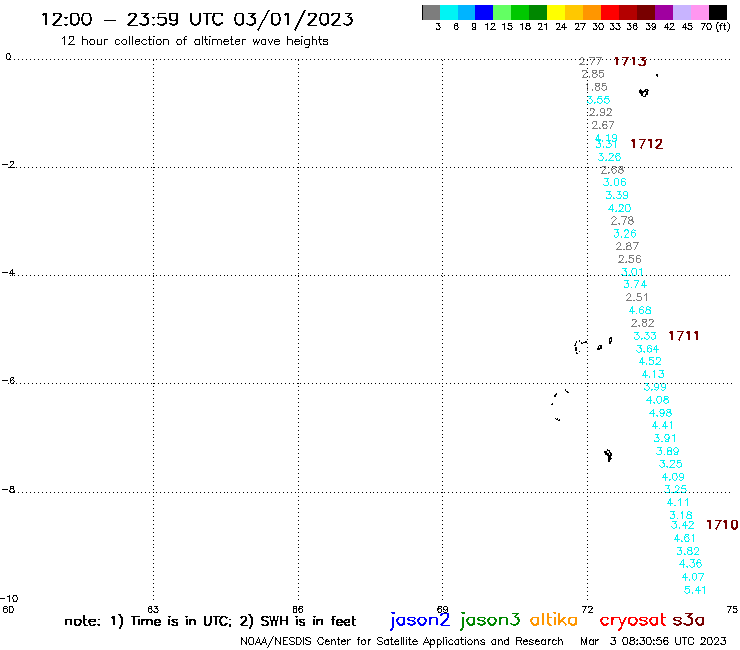Select the wave height value 3.33
Viewport: 740px width, 650px height.
pyautogui.click(x=645, y=336)
